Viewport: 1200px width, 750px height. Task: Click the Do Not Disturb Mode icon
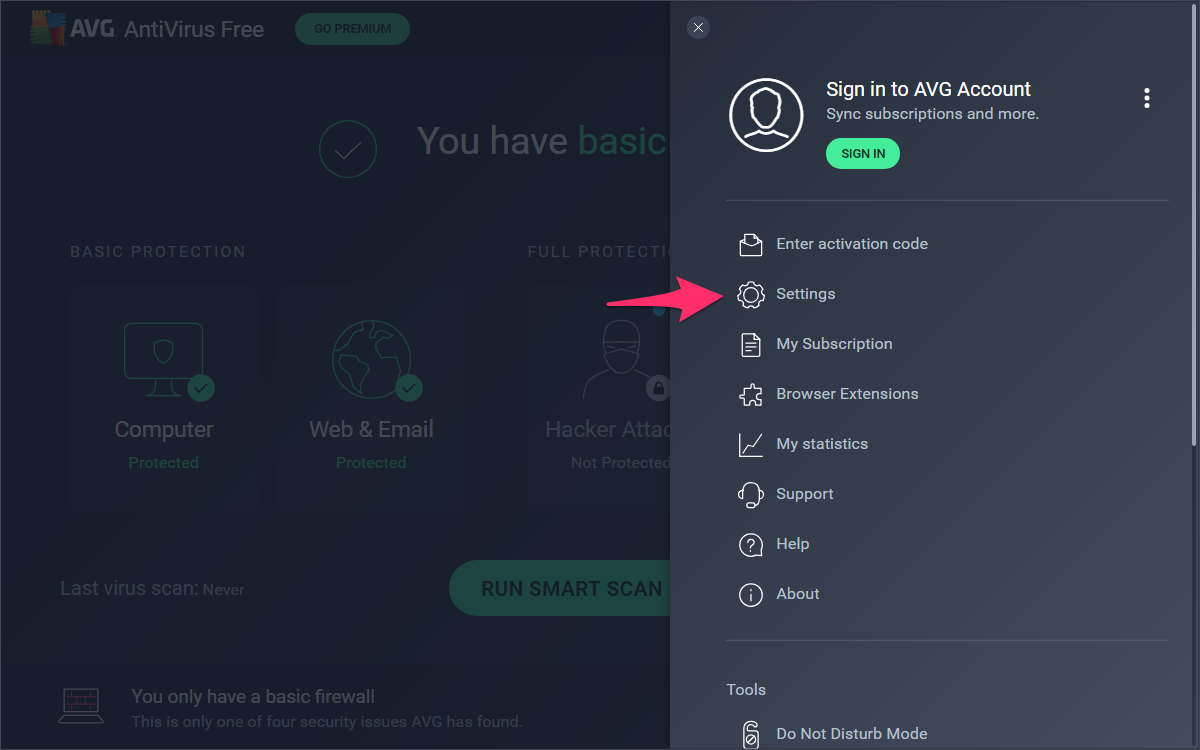point(750,734)
